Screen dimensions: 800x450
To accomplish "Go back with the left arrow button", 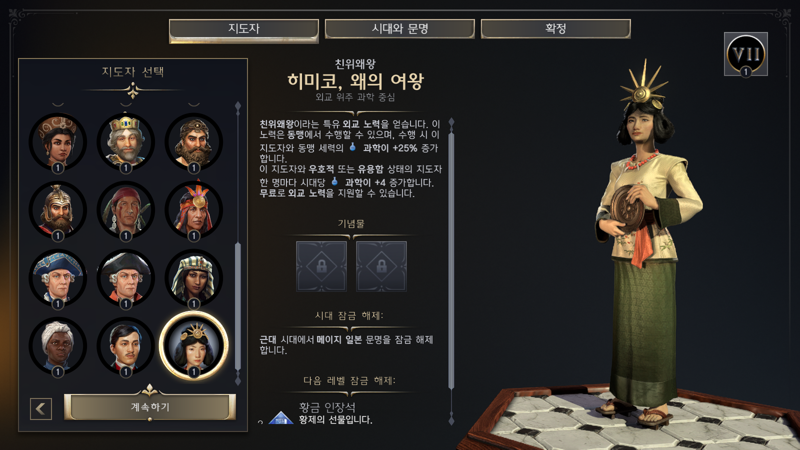I will click(41, 409).
